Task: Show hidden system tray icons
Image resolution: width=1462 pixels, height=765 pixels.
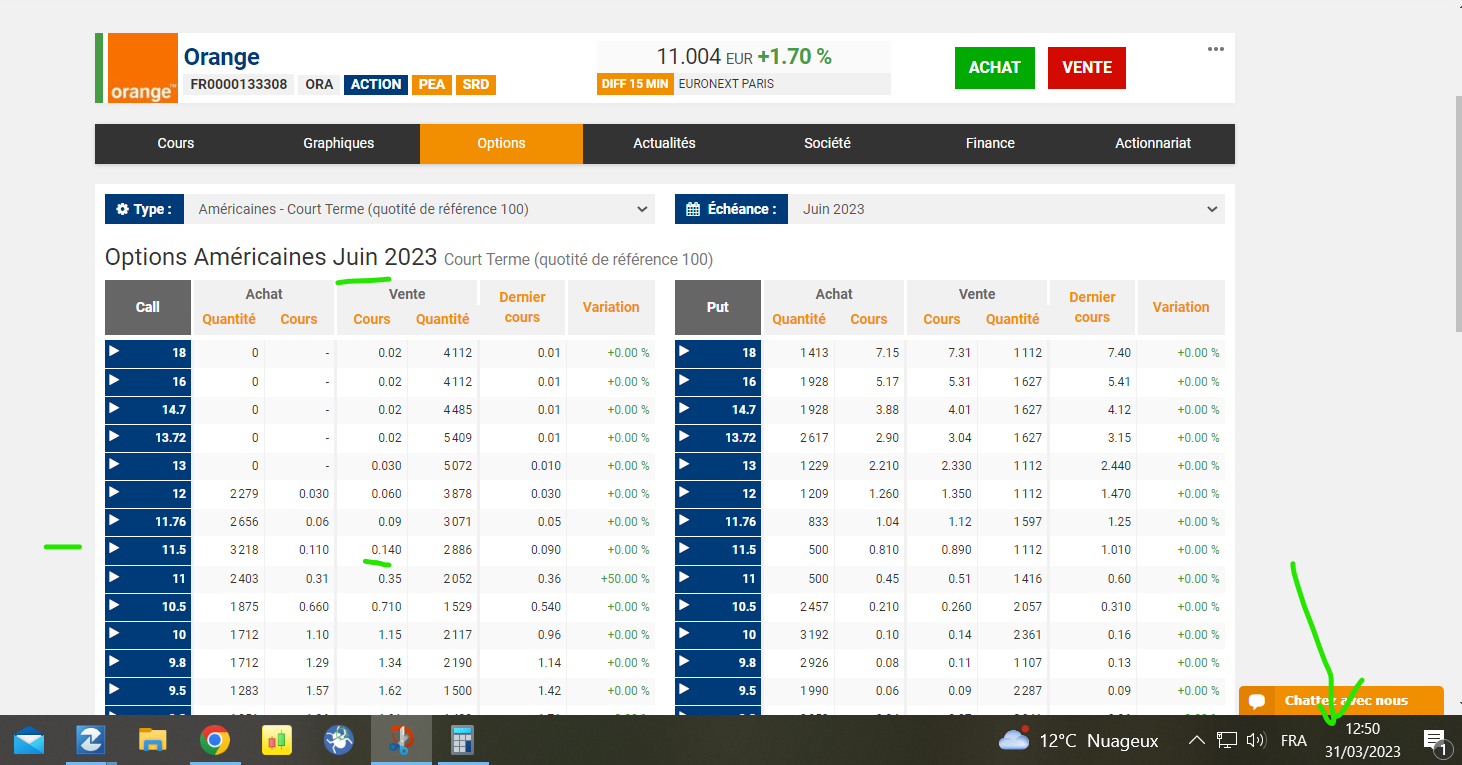Action: (x=1196, y=741)
